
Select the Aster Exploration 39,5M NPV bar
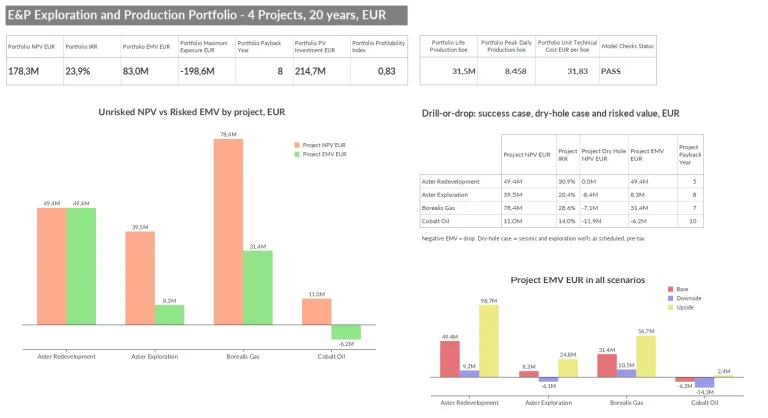(140, 278)
